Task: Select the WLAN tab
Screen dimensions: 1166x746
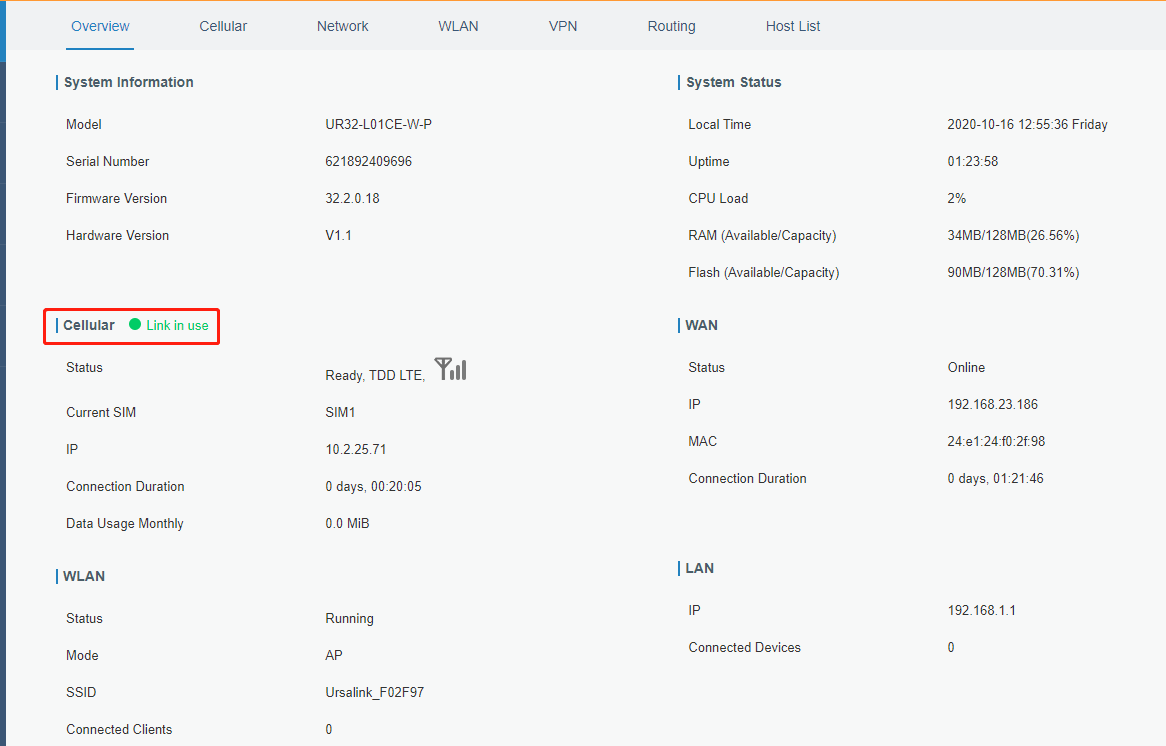Action: click(x=458, y=26)
